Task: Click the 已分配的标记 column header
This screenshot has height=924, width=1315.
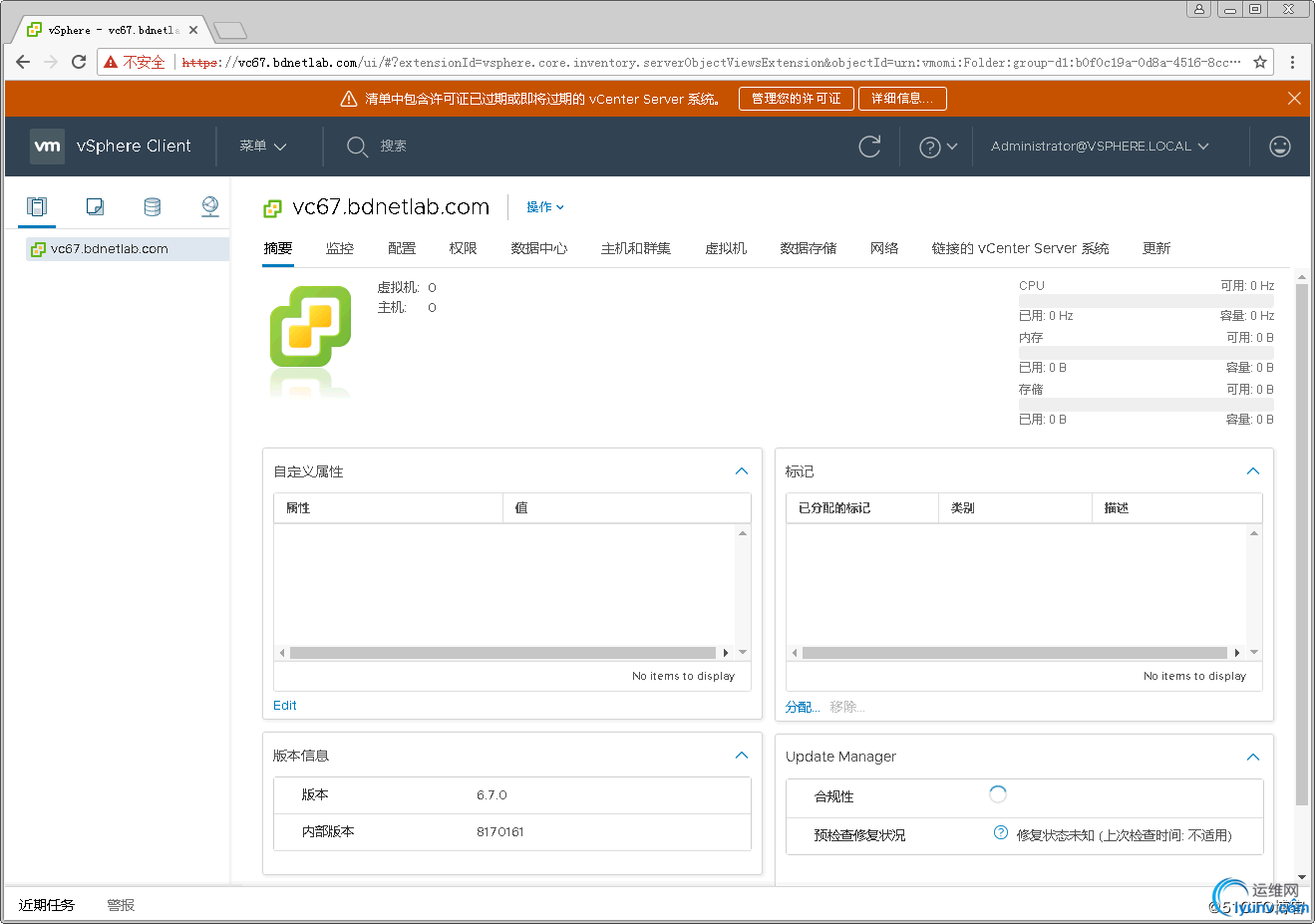Action: pyautogui.click(x=862, y=507)
